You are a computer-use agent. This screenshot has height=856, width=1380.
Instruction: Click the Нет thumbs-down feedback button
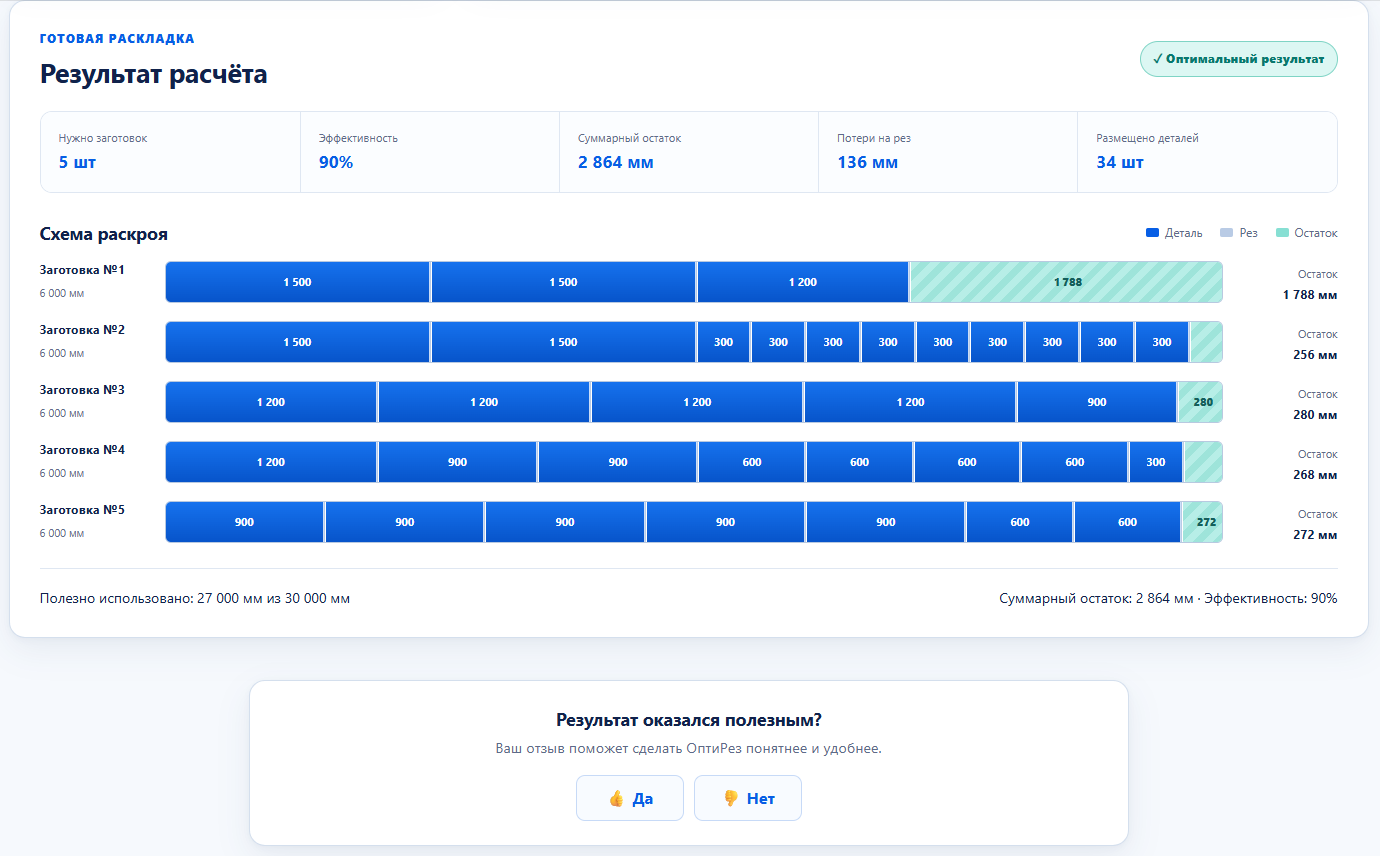coord(748,798)
